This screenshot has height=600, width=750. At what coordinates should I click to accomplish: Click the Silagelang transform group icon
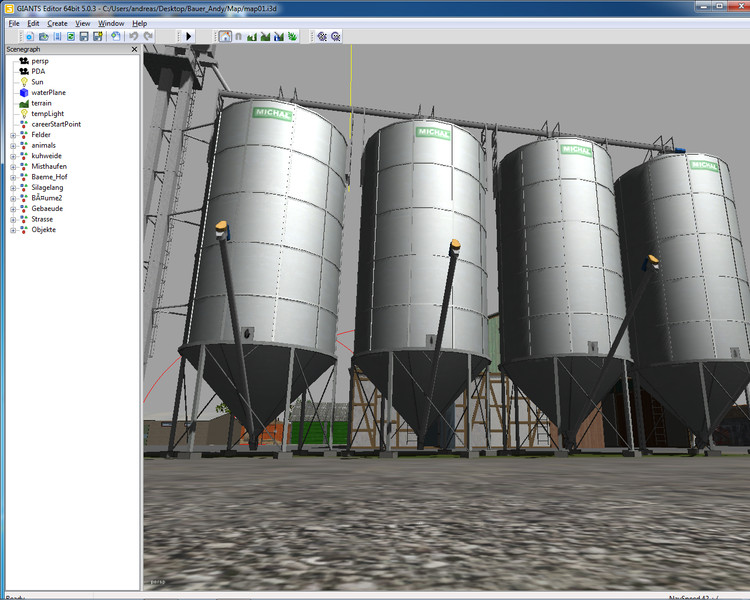(x=24, y=188)
